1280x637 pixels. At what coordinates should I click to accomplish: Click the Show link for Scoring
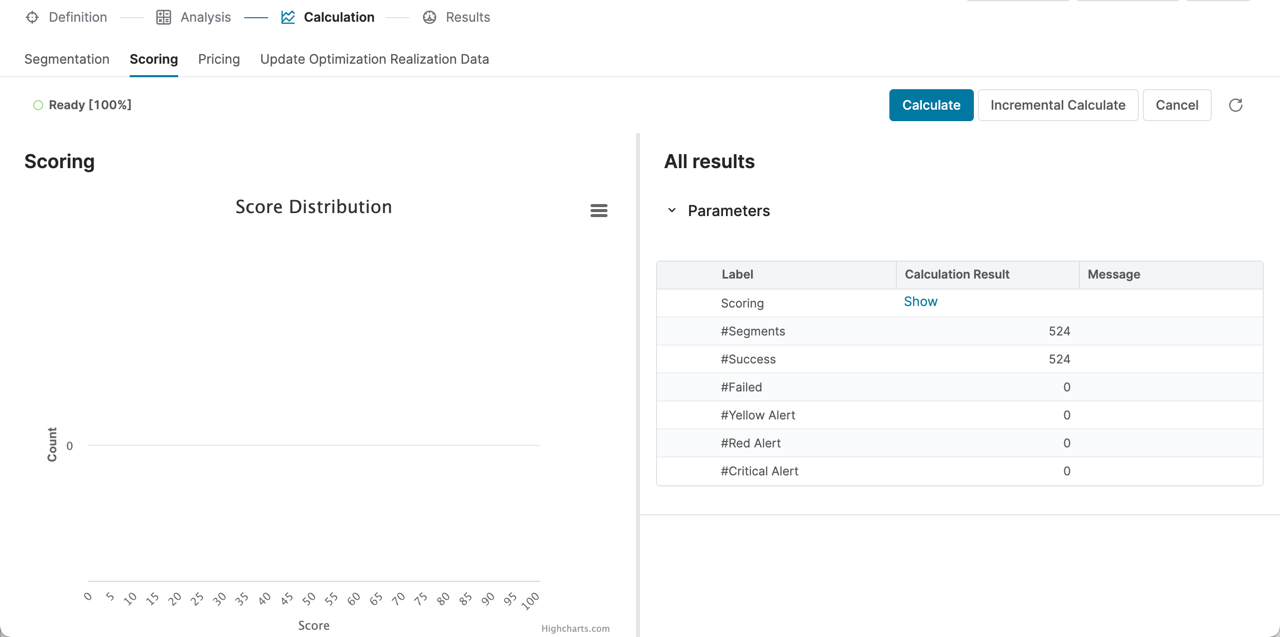tap(920, 301)
